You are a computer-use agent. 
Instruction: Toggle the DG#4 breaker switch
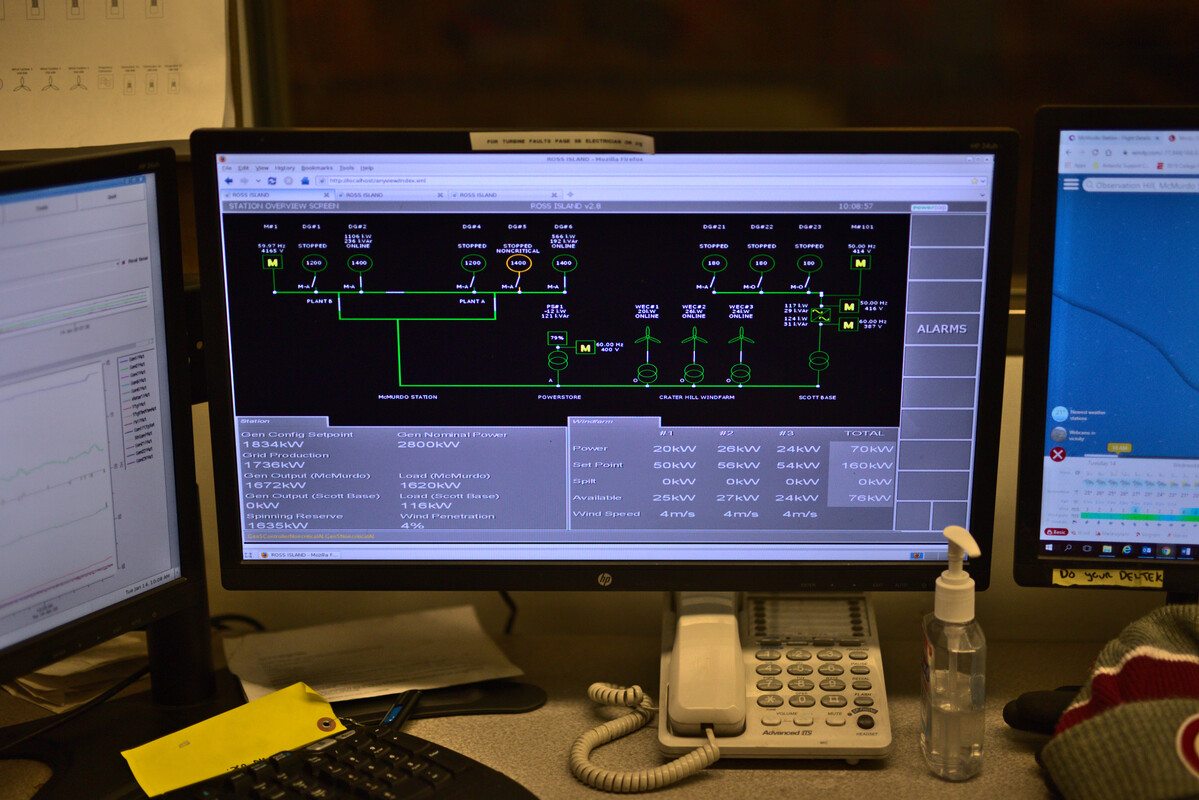click(x=473, y=282)
